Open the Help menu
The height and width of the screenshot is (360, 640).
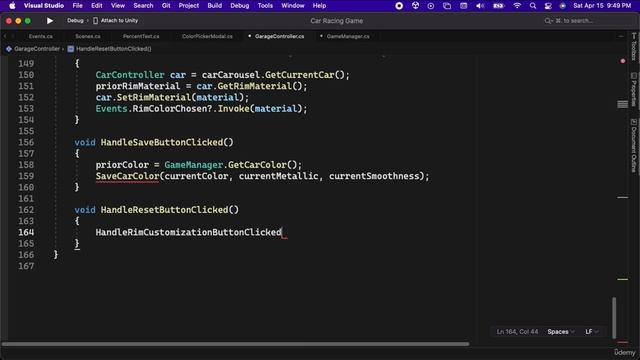pos(319,6)
